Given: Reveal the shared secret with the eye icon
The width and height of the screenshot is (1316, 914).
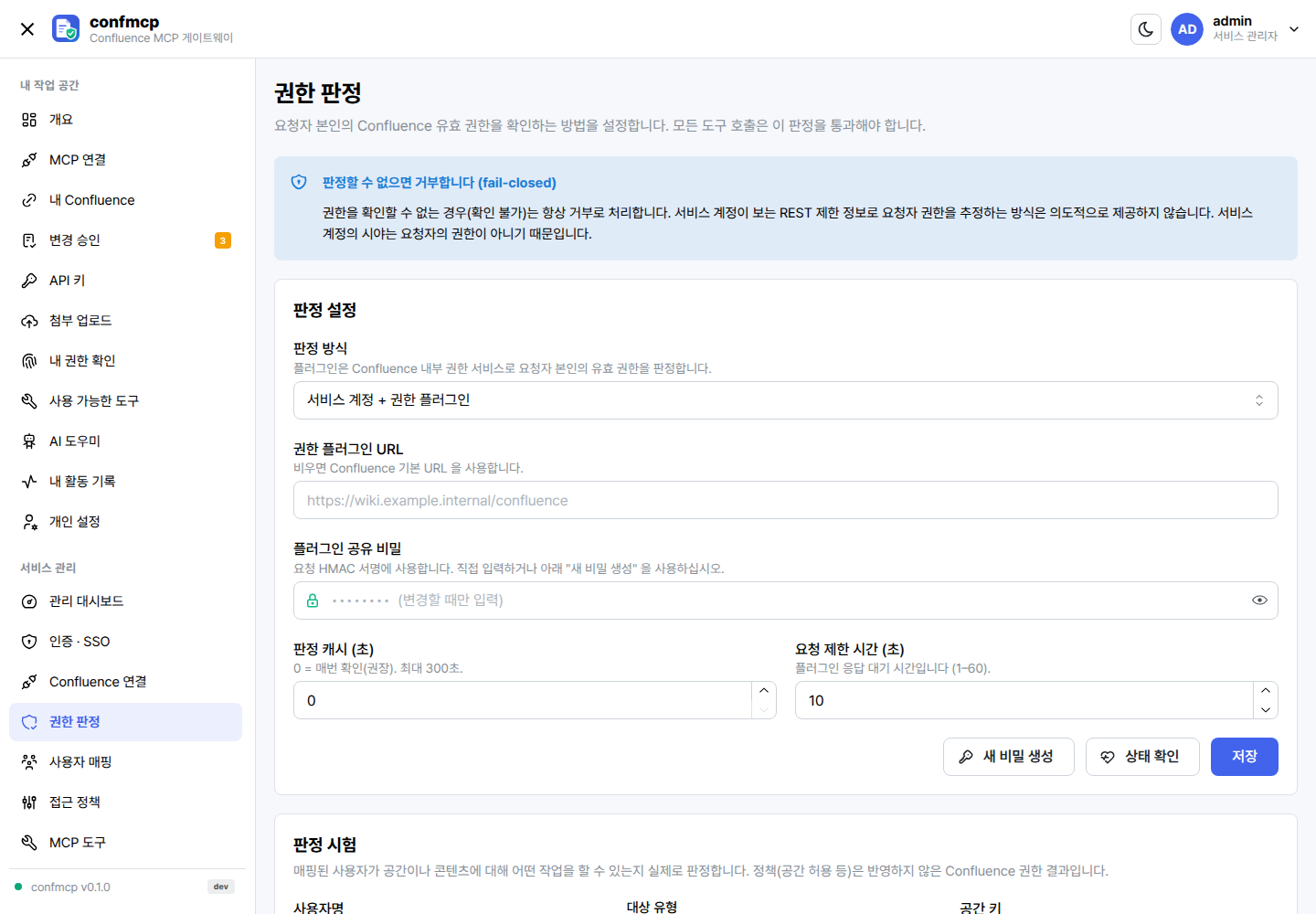Looking at the screenshot, I should (x=1259, y=600).
